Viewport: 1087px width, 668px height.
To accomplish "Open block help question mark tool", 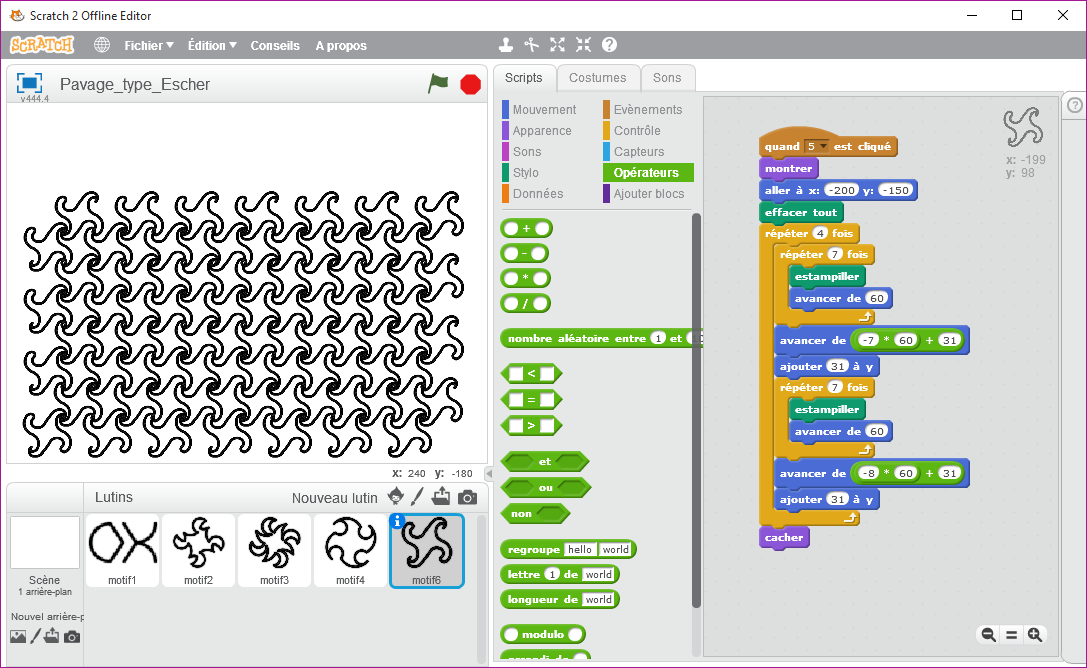I will pyautogui.click(x=609, y=45).
